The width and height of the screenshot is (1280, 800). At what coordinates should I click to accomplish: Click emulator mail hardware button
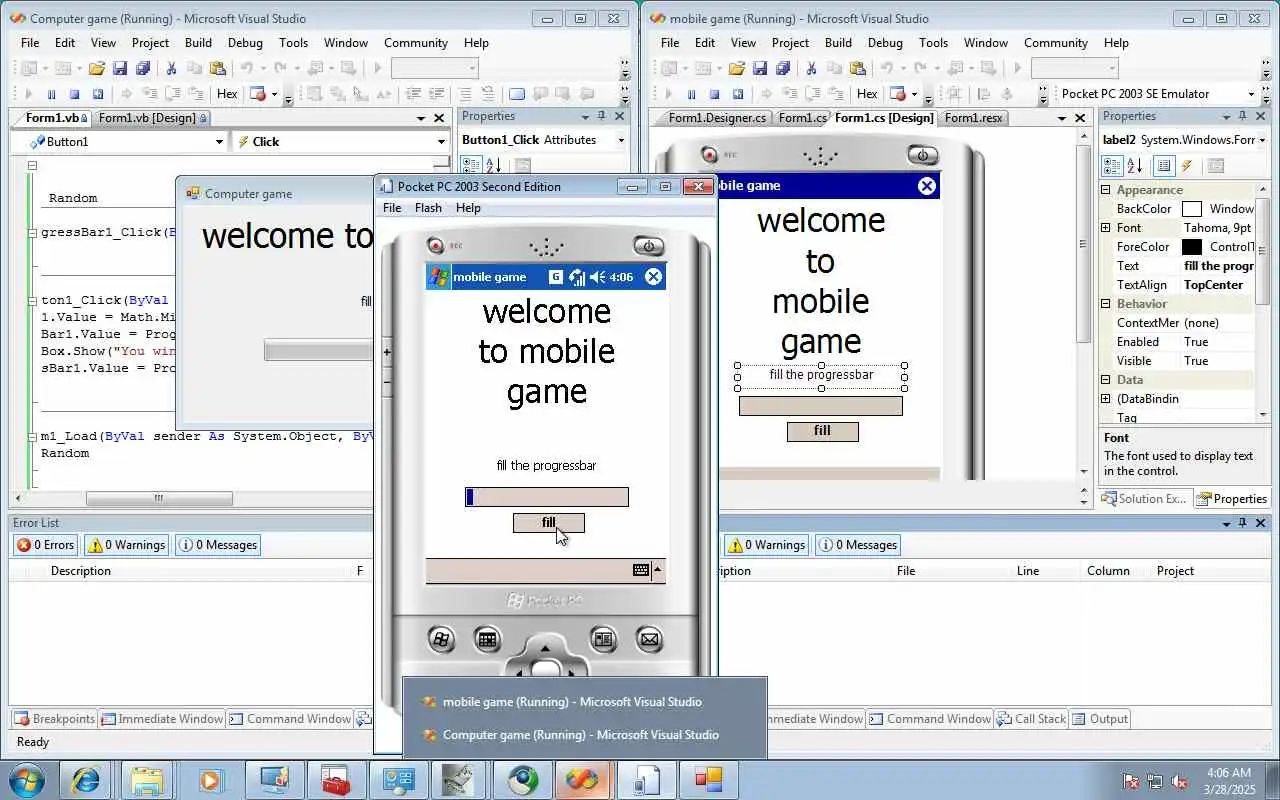[650, 640]
